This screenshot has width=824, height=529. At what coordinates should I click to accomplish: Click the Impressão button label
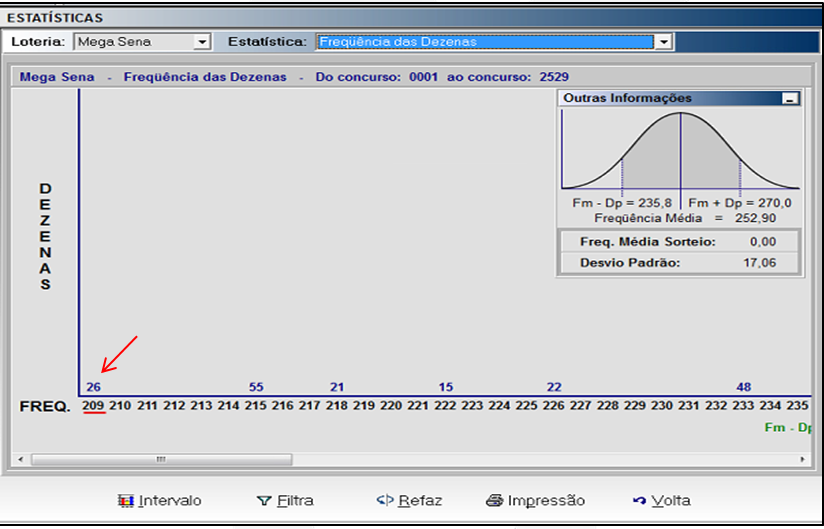point(546,501)
